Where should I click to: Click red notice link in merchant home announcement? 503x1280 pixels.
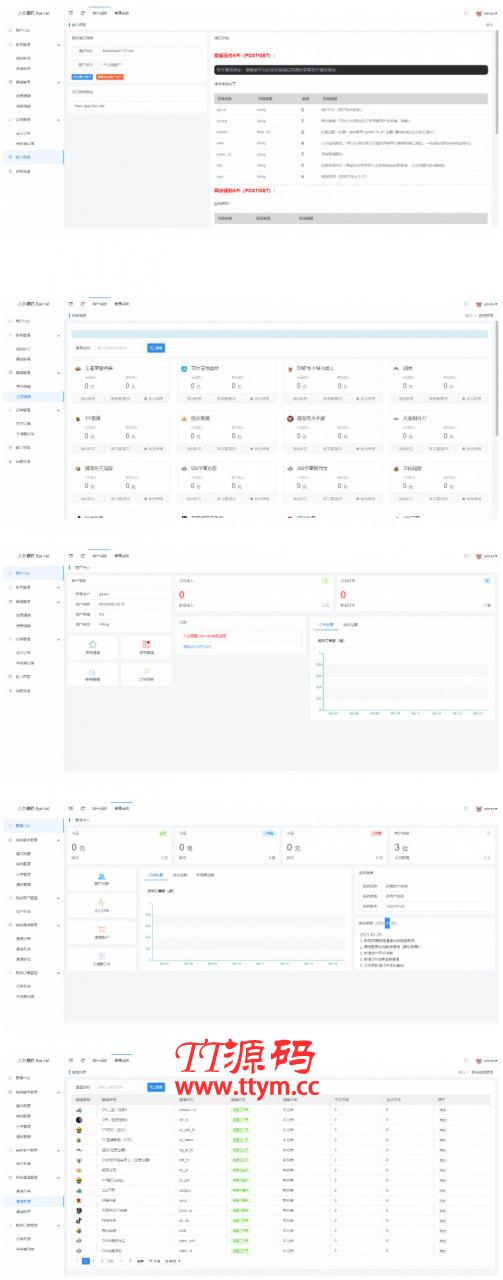205,635
